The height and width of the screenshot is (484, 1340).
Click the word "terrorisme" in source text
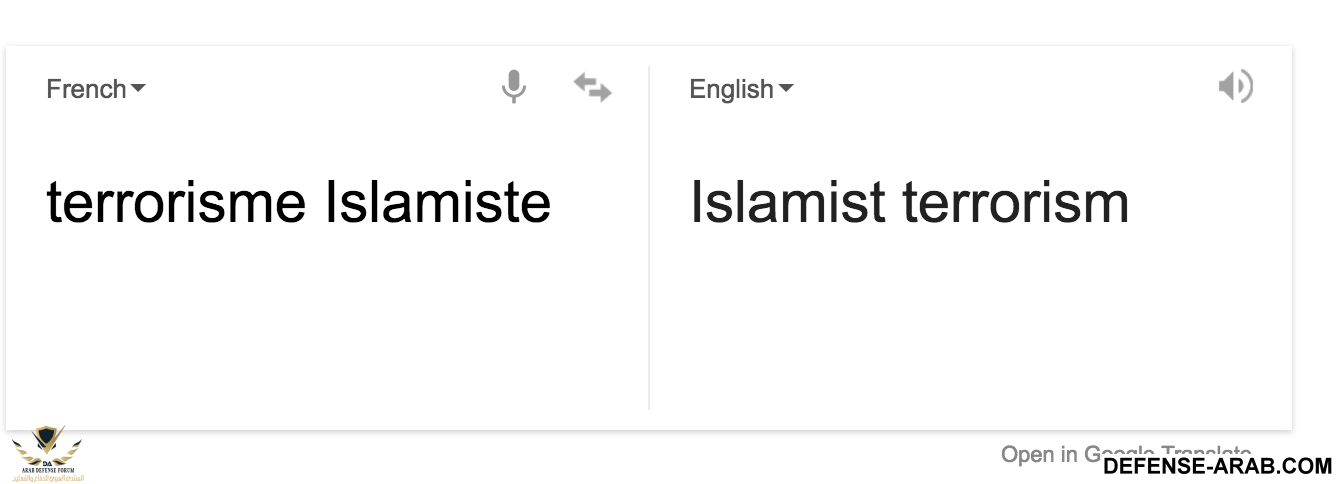tap(176, 202)
